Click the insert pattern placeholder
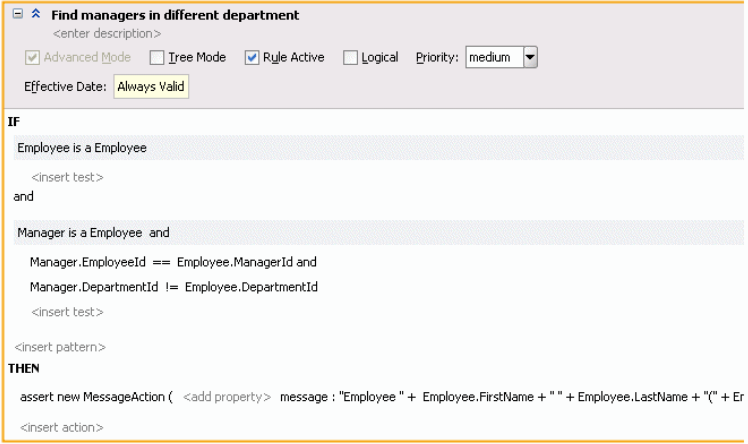This screenshot has width=748, height=444. (x=60, y=347)
